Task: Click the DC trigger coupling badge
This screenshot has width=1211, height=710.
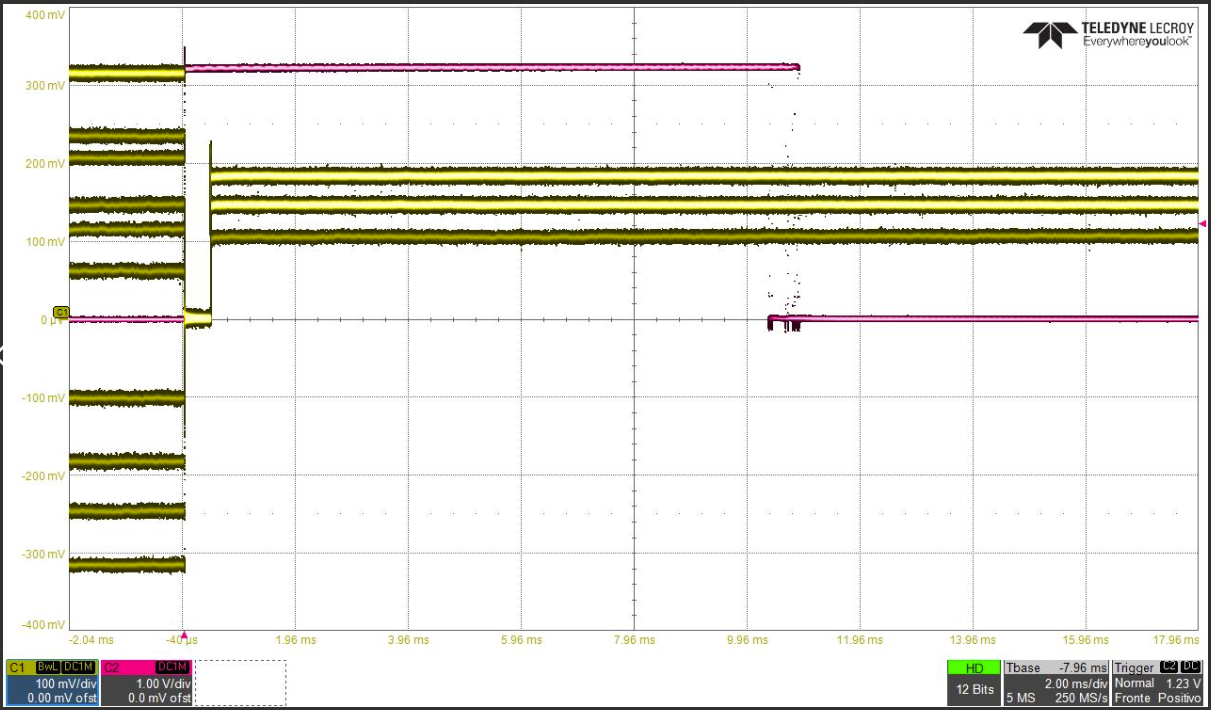Action: click(1191, 667)
